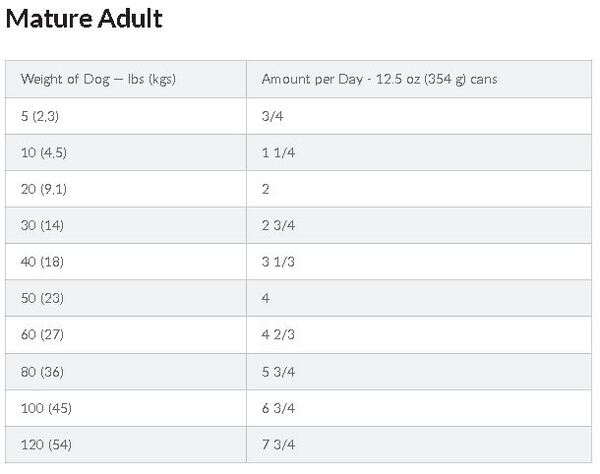The image size is (600, 474).
Task: Select the 2 3/4 amount cell
Action: (419, 225)
